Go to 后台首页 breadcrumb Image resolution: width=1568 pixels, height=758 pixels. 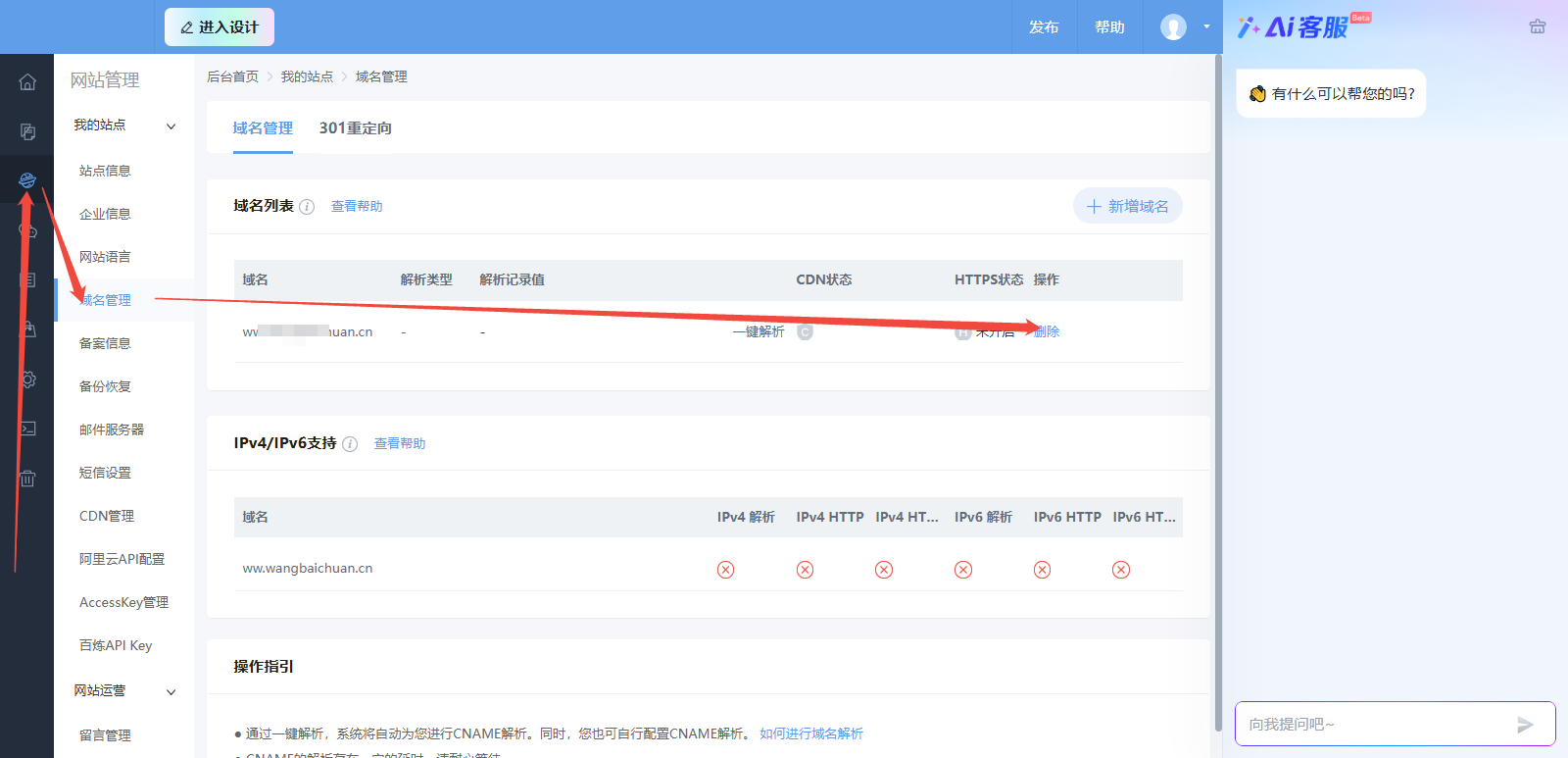click(233, 76)
